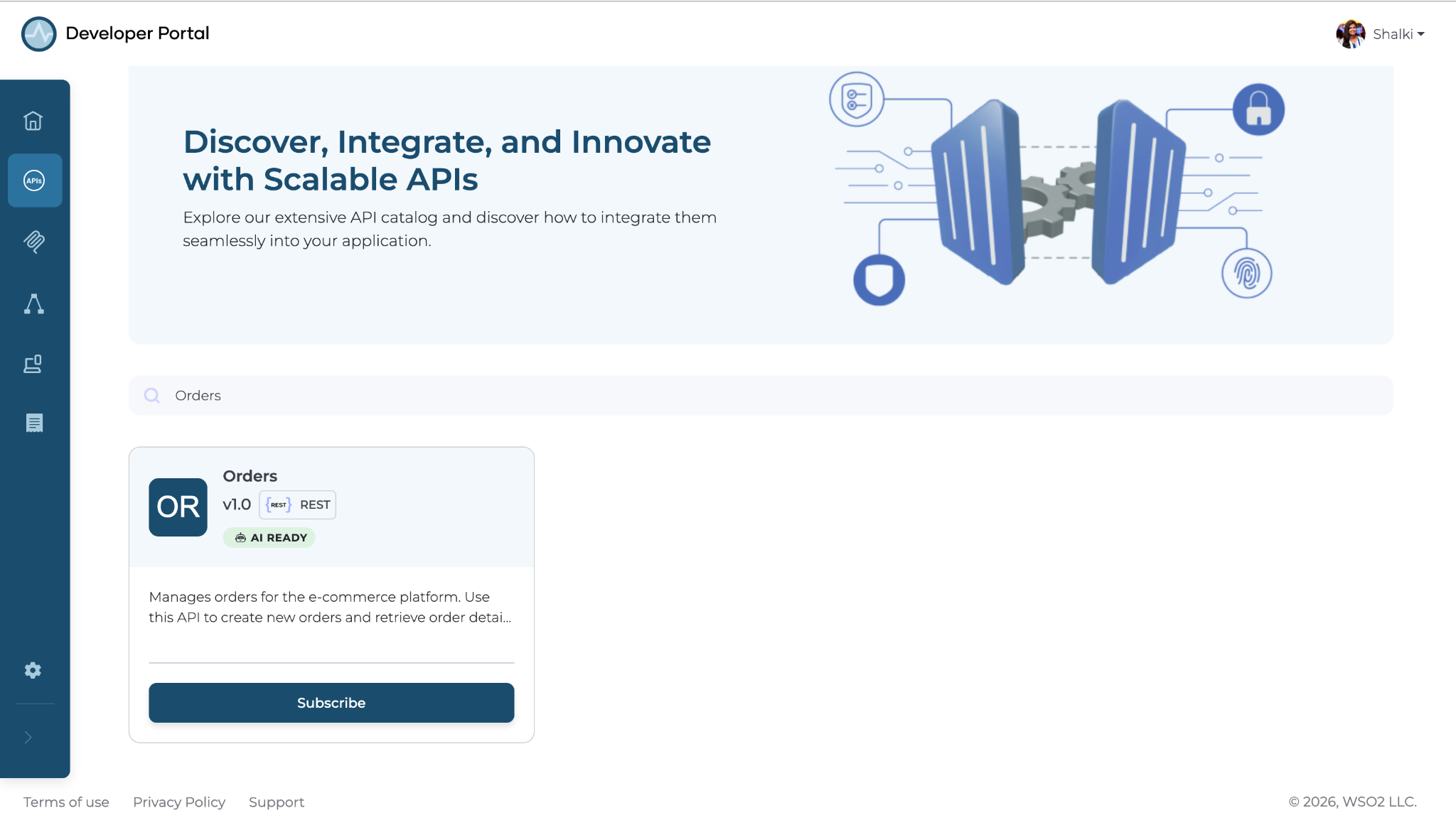This screenshot has height=825, width=1456.
Task: Open Terms of use link
Action: coord(66,802)
